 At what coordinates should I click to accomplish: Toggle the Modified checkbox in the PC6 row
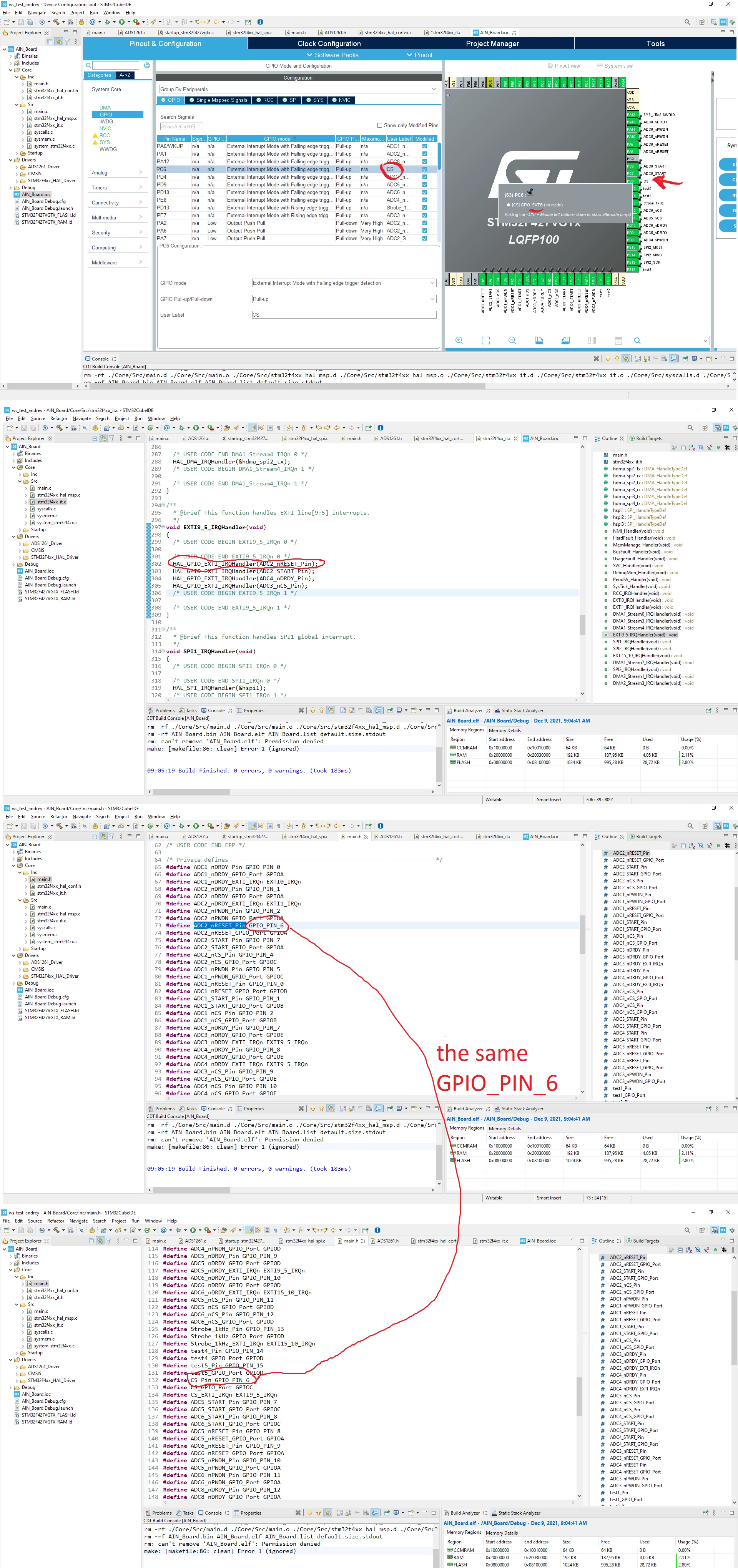point(424,169)
